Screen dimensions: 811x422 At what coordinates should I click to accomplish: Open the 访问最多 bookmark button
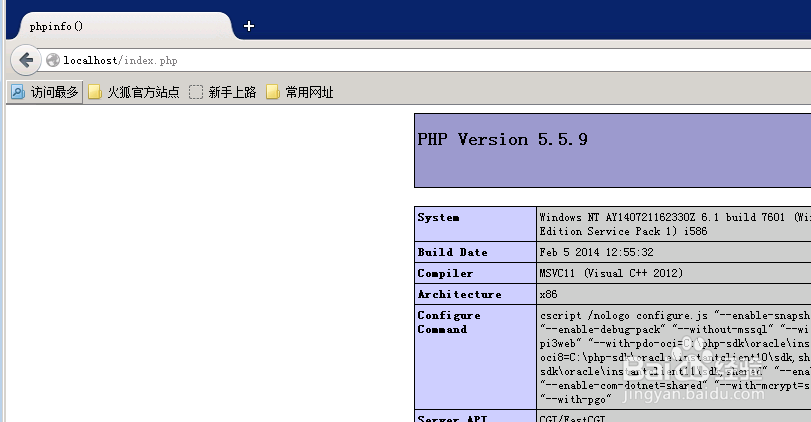(45, 92)
